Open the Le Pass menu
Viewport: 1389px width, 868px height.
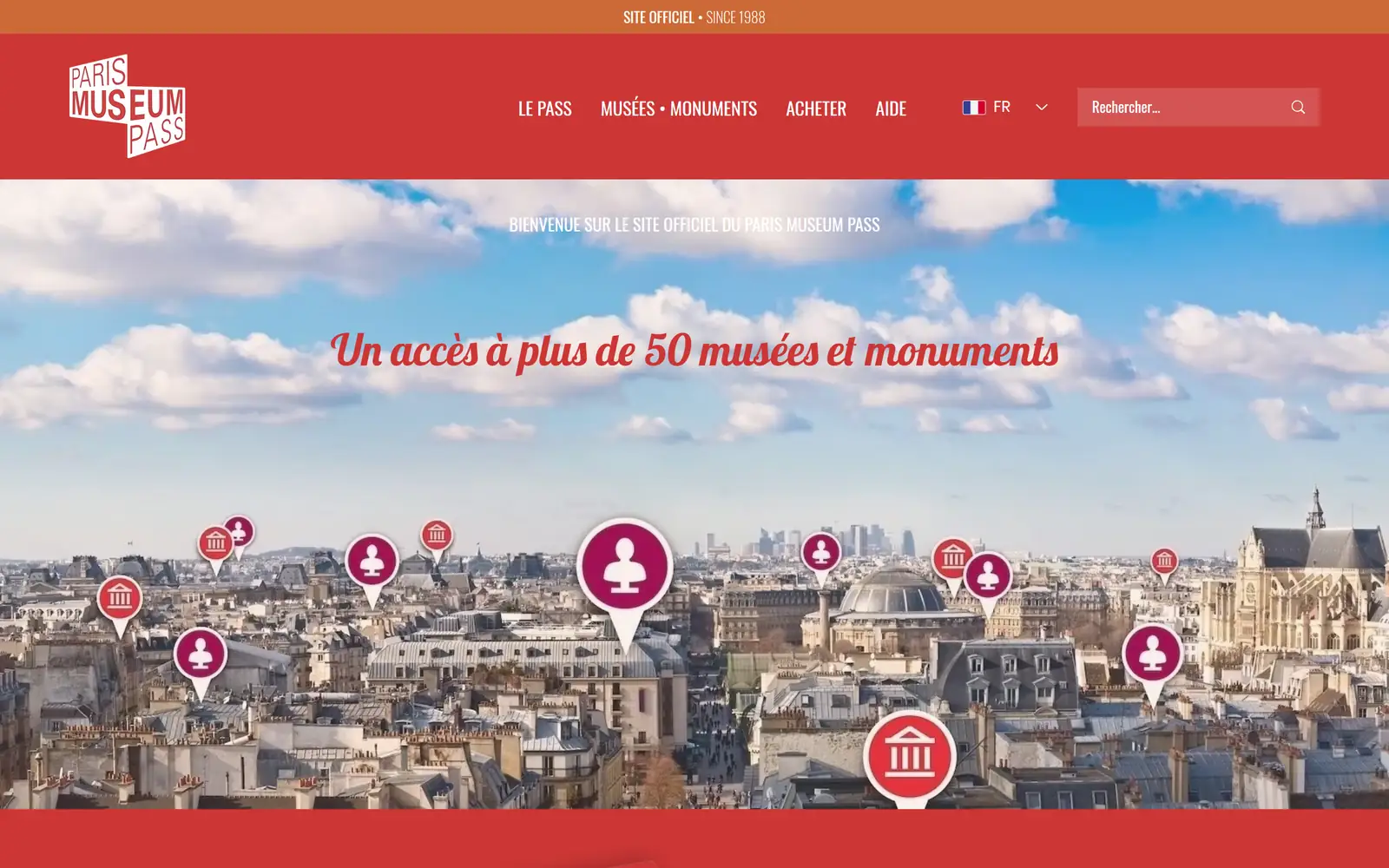pos(545,108)
